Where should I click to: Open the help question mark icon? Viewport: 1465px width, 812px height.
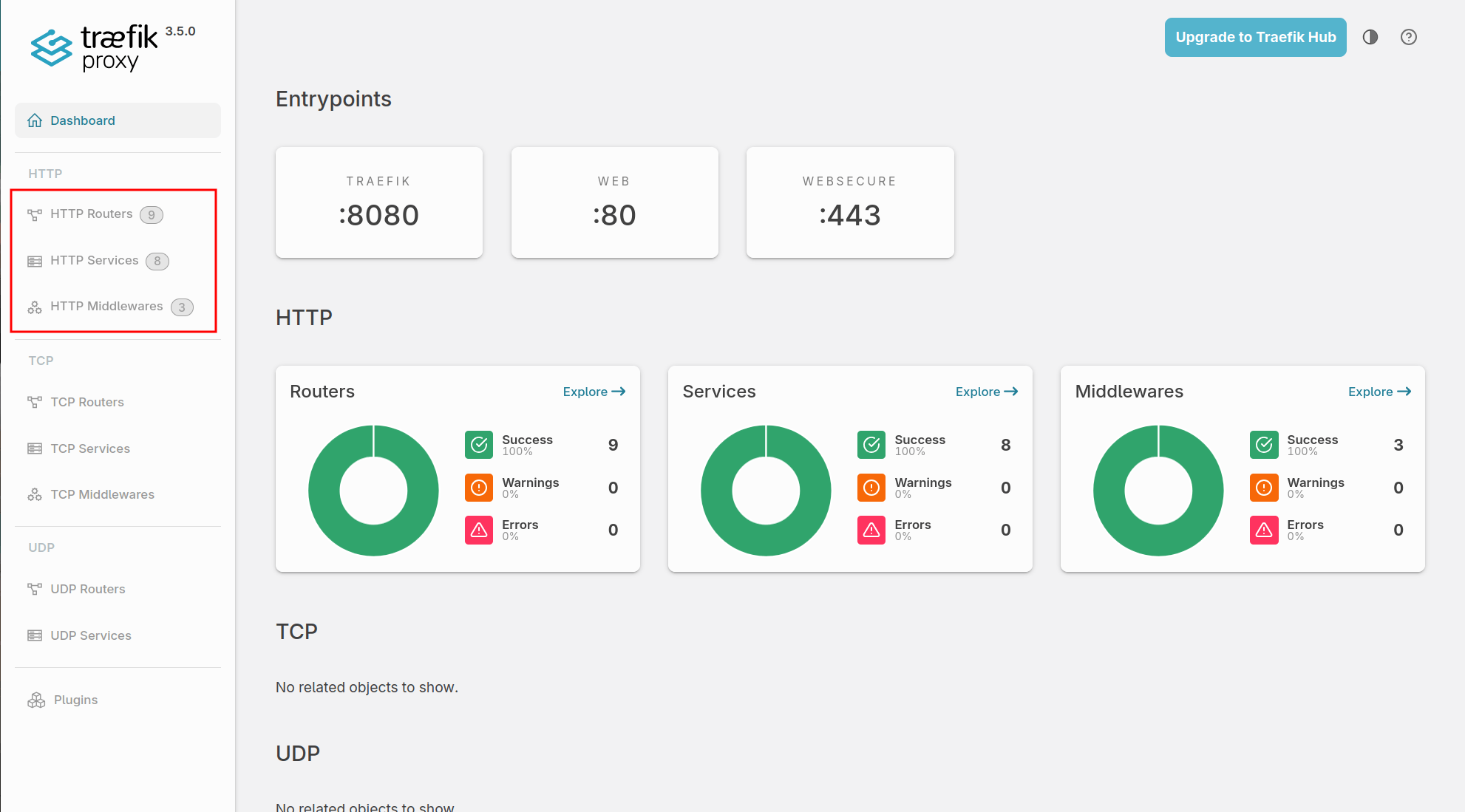(1409, 37)
